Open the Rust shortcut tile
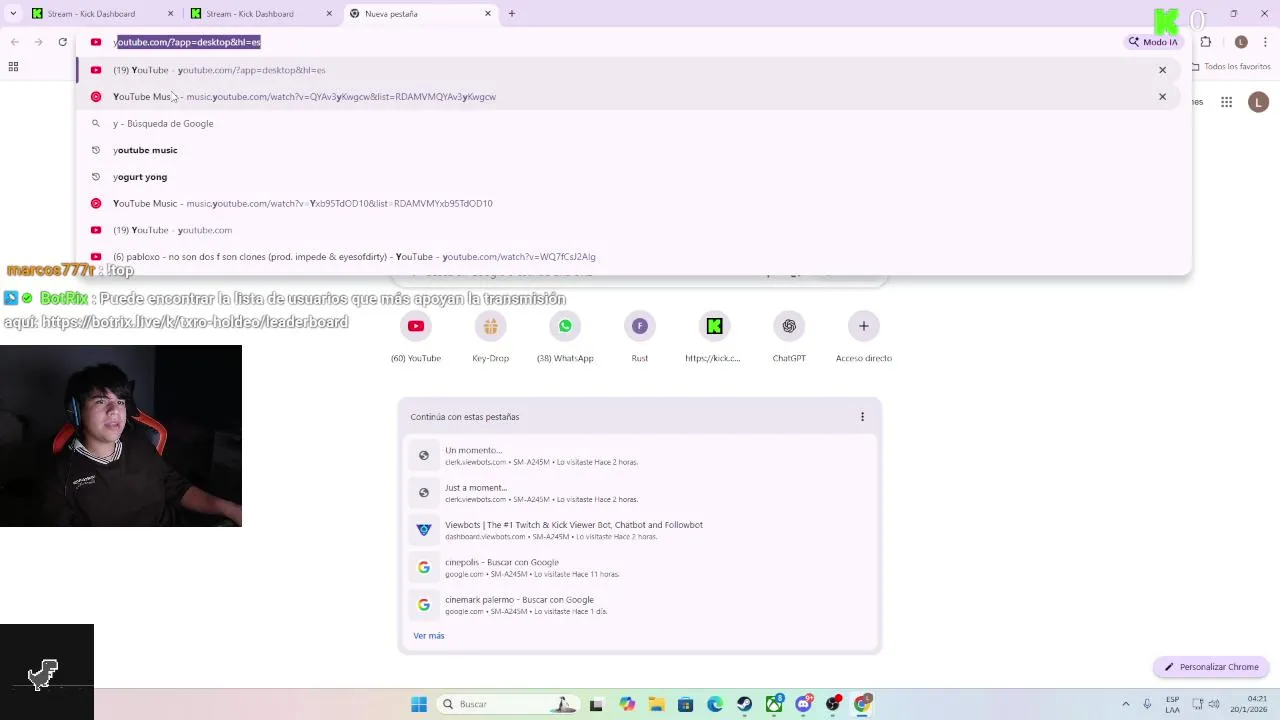 640,338
